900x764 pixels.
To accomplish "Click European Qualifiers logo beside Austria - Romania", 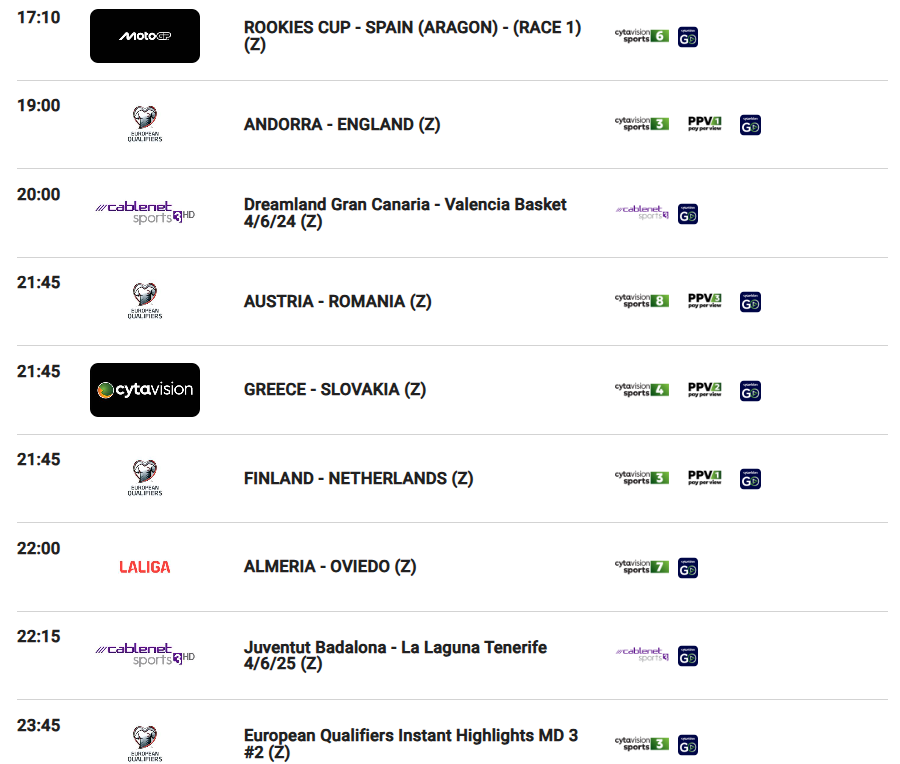I will click(x=145, y=301).
